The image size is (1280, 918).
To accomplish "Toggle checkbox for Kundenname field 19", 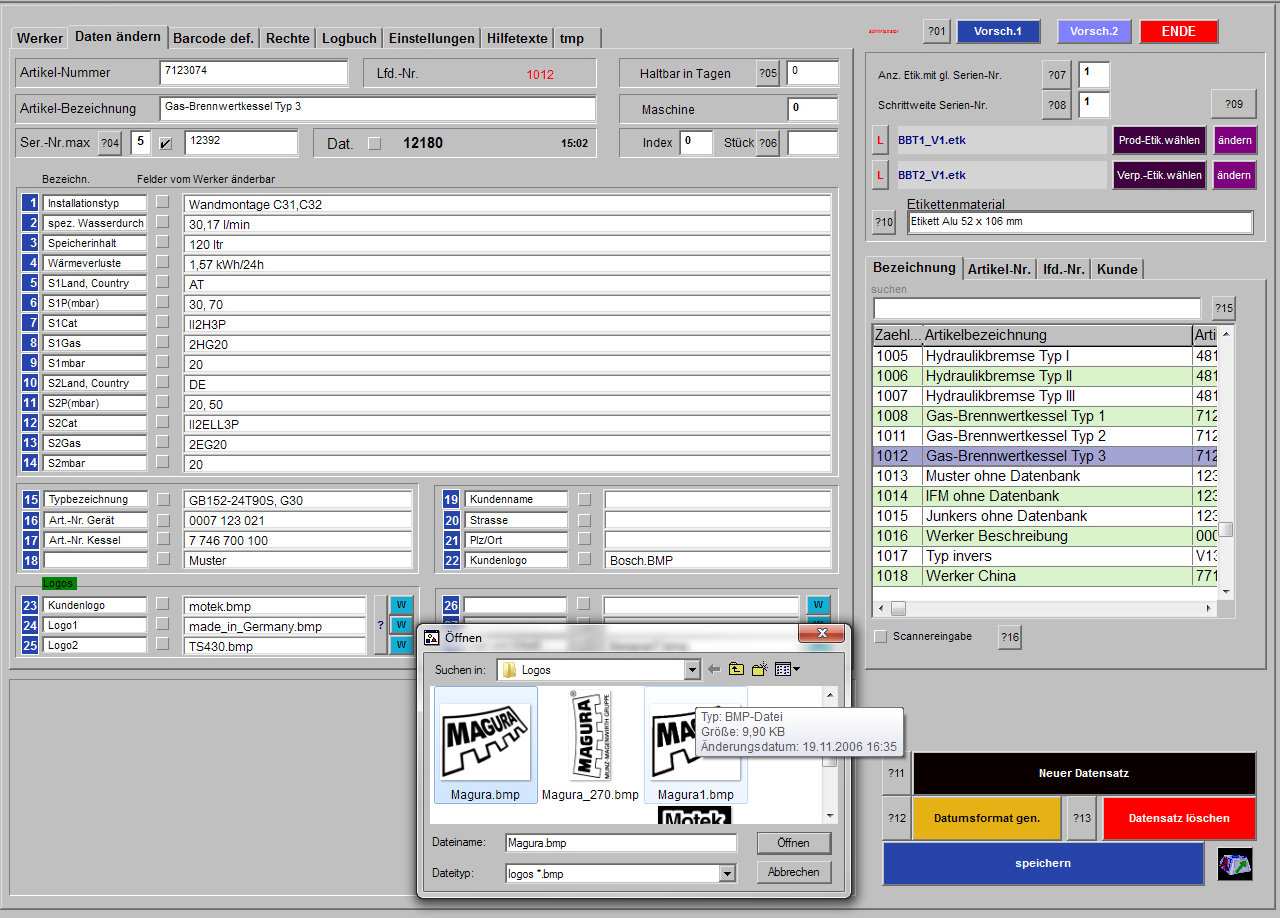I will (x=585, y=499).
